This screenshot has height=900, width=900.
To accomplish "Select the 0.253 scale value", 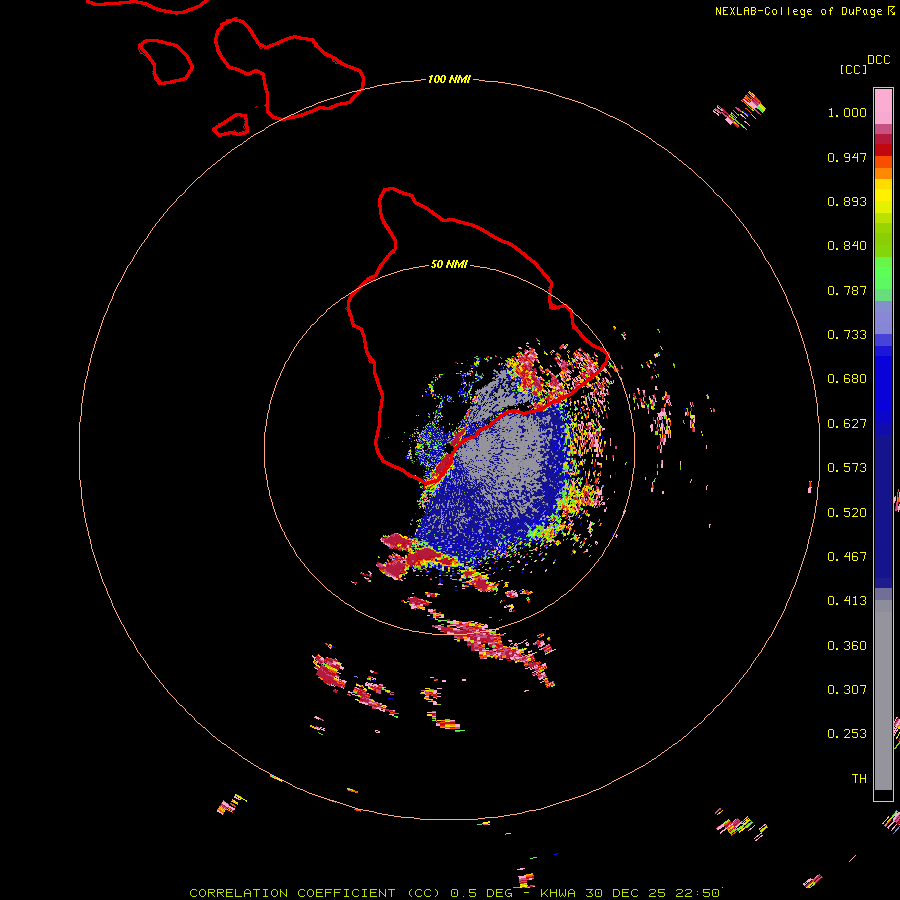I will point(847,734).
